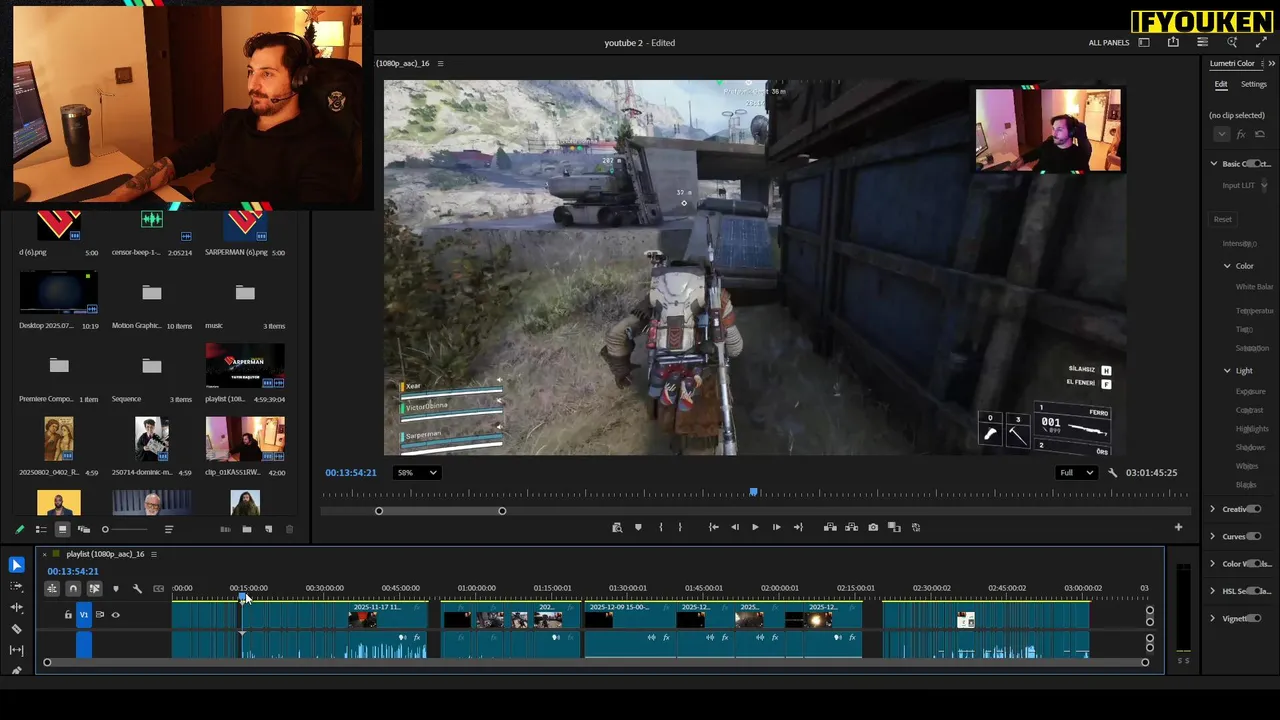The image size is (1280, 720).
Task: Step Back one frame
Action: click(x=735, y=527)
